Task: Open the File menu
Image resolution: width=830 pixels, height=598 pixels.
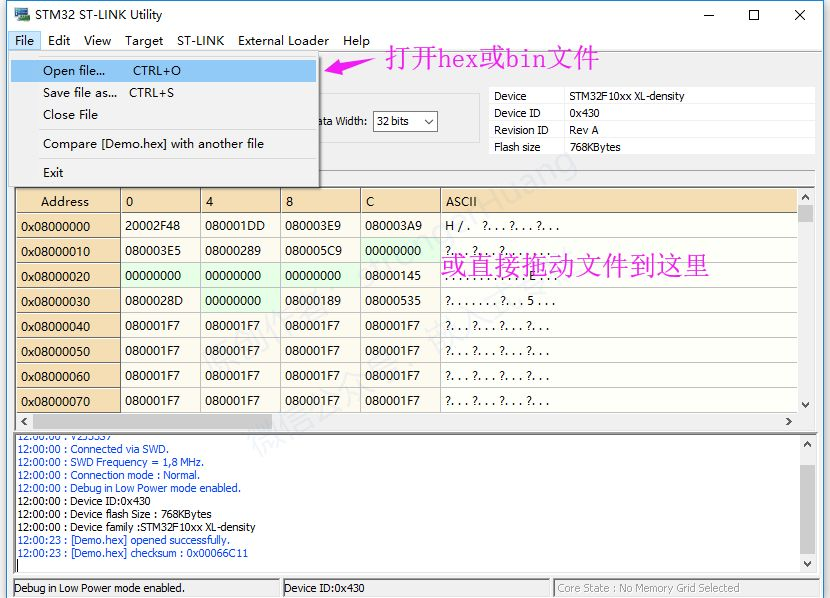Action: [x=24, y=41]
